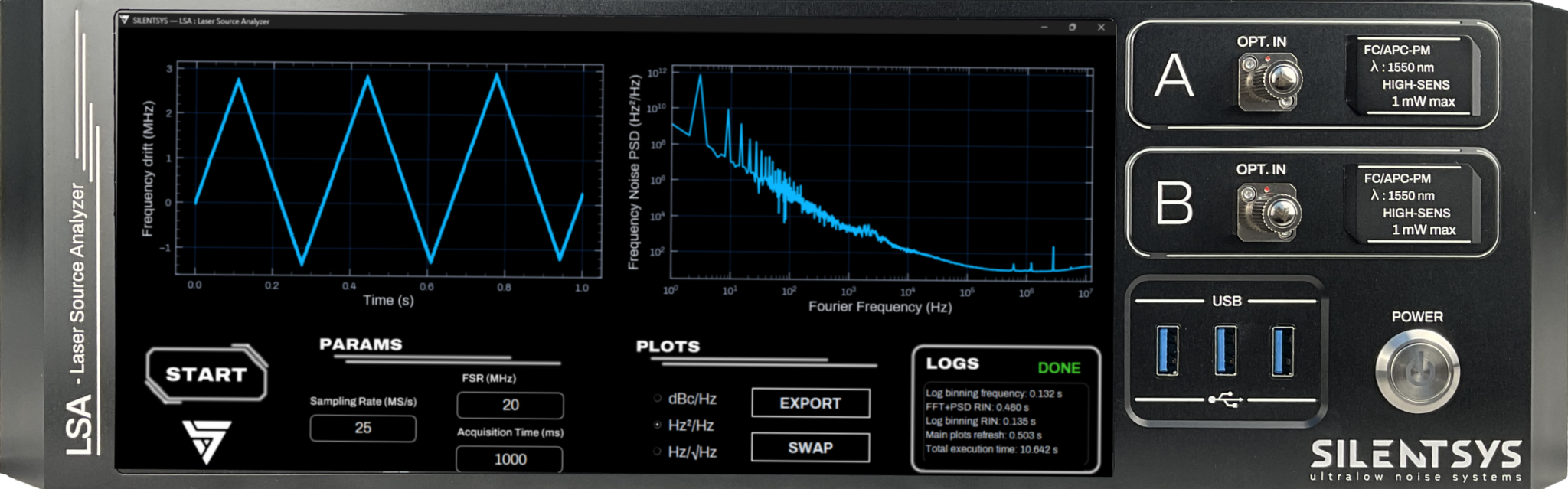Screen dimensions: 1568x489
Task: Click the 'Total execution time: 10.642 s' log line
Action: click(x=991, y=449)
